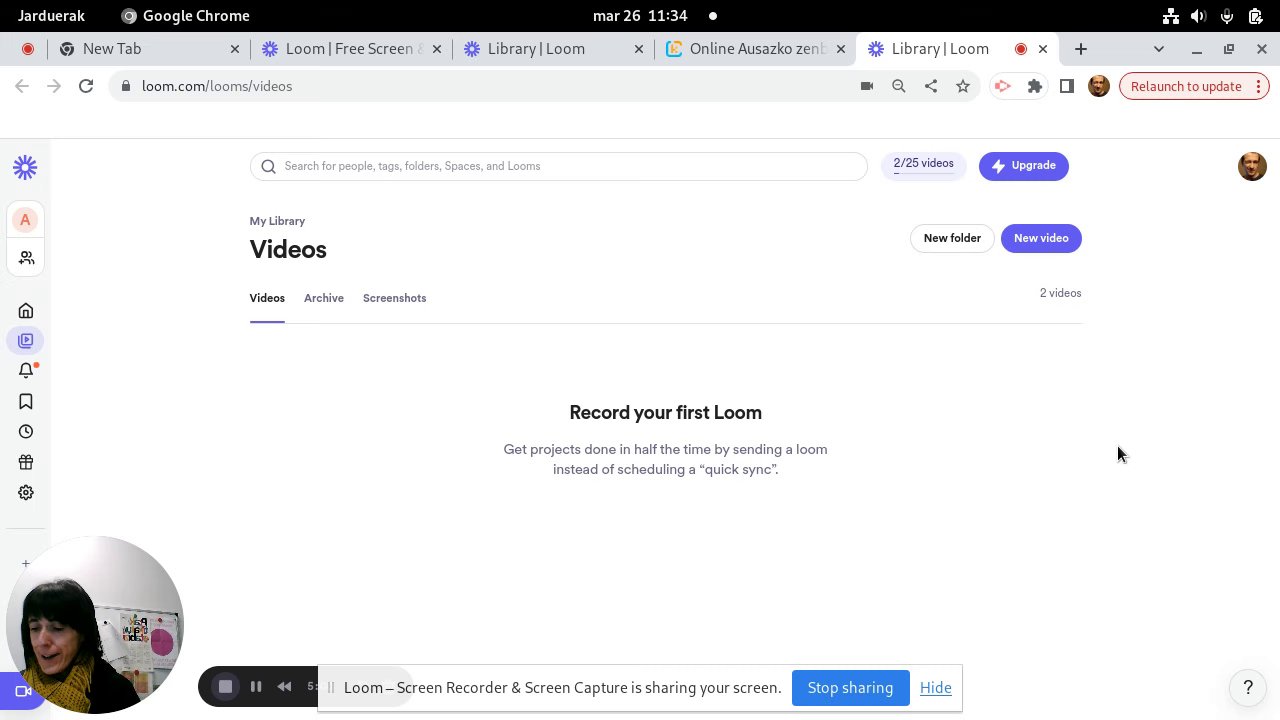The width and height of the screenshot is (1280, 720).
Task: Open the Loom extension icon
Action: pyautogui.click(x=1002, y=86)
